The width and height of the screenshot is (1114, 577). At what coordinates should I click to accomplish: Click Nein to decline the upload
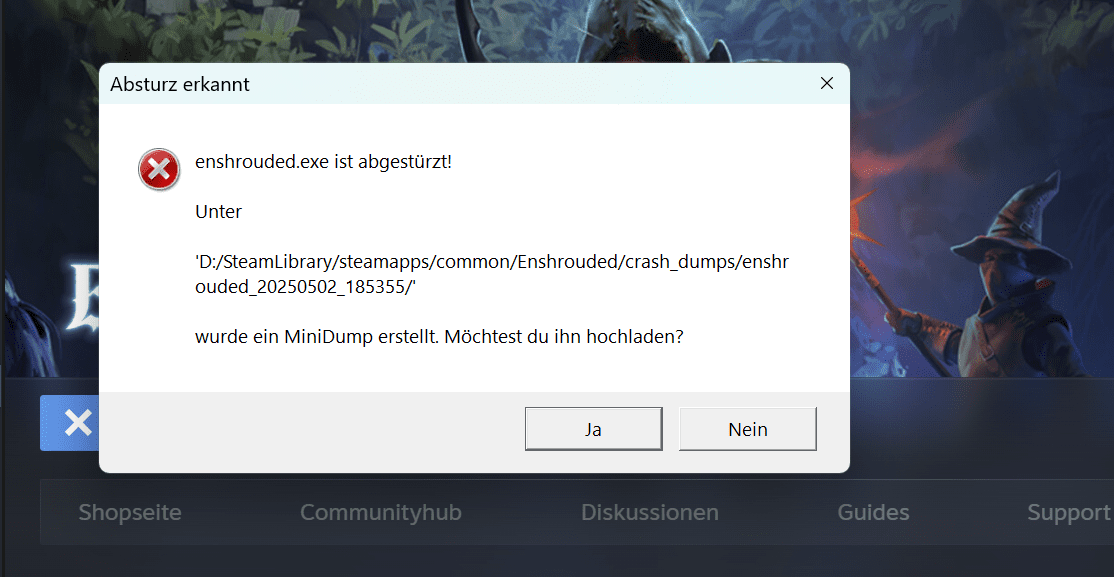pyautogui.click(x=747, y=429)
